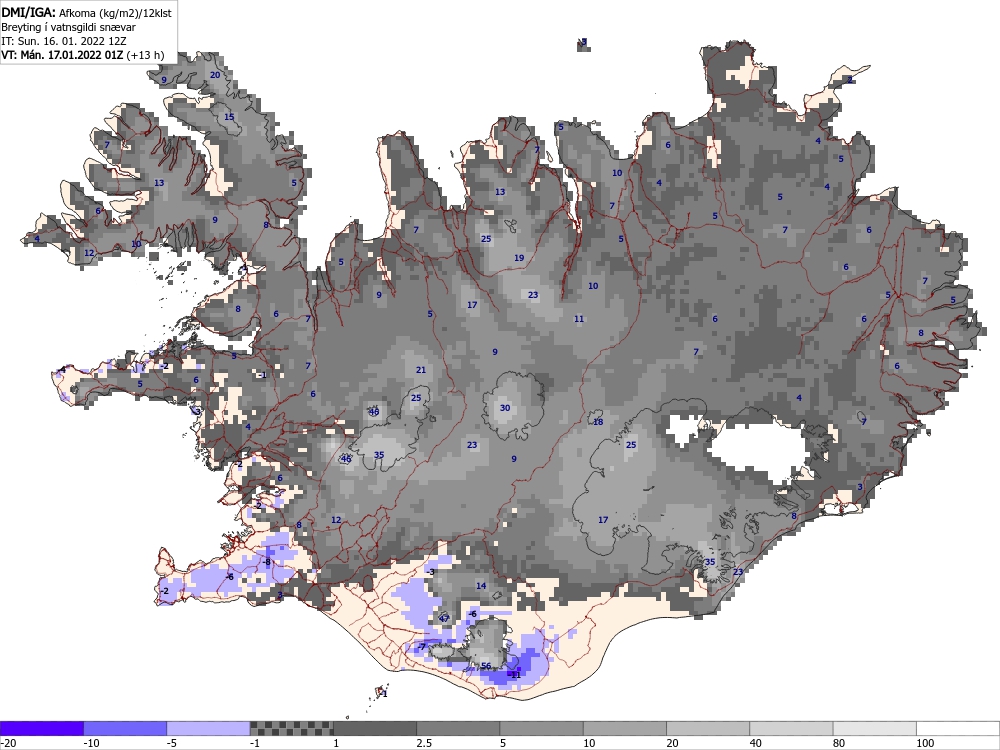This screenshot has width=1000, height=750.
Task: Click the map value '-11' in dark purple area
Action: click(x=515, y=675)
